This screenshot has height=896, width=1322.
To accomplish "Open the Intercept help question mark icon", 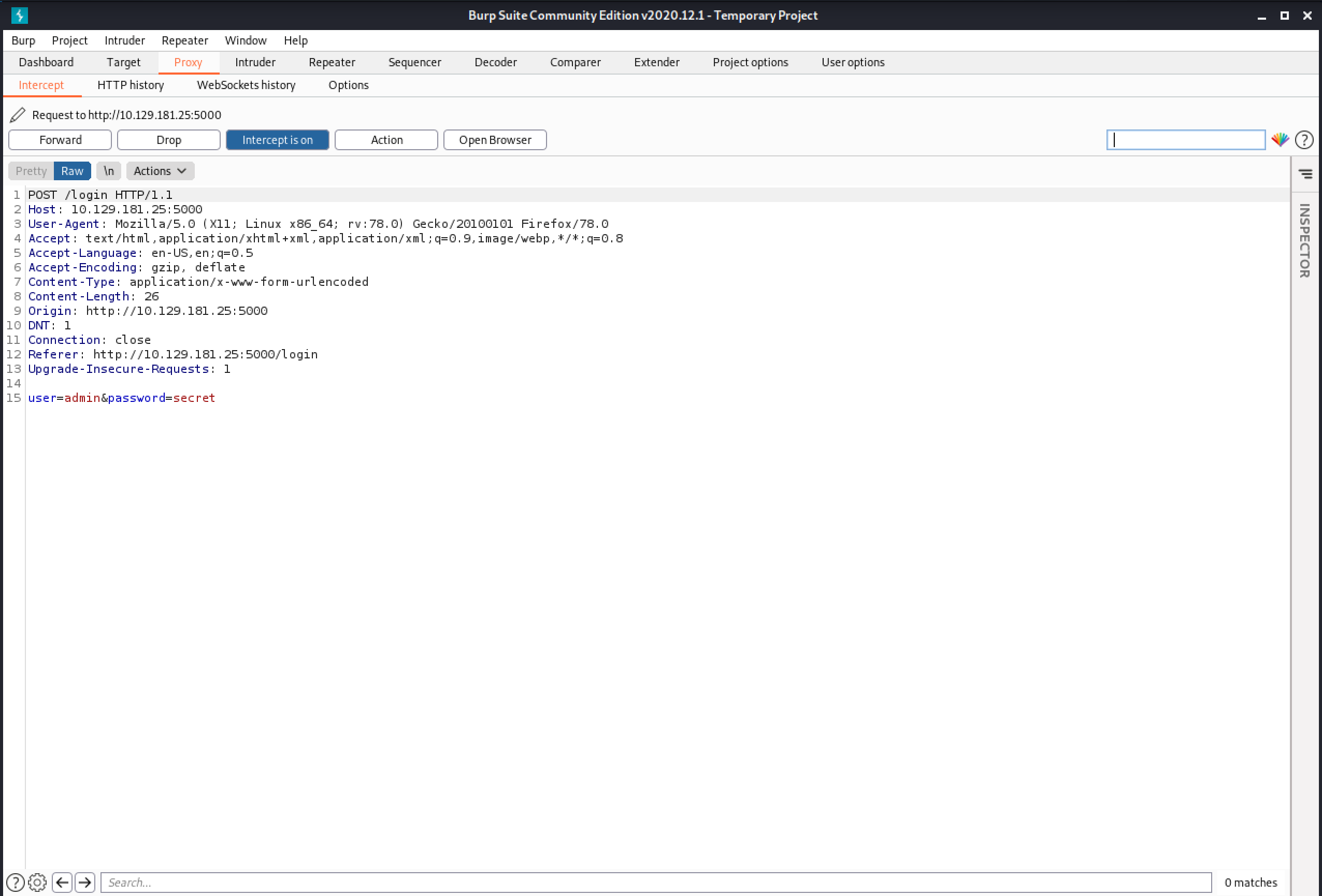I will [1304, 140].
